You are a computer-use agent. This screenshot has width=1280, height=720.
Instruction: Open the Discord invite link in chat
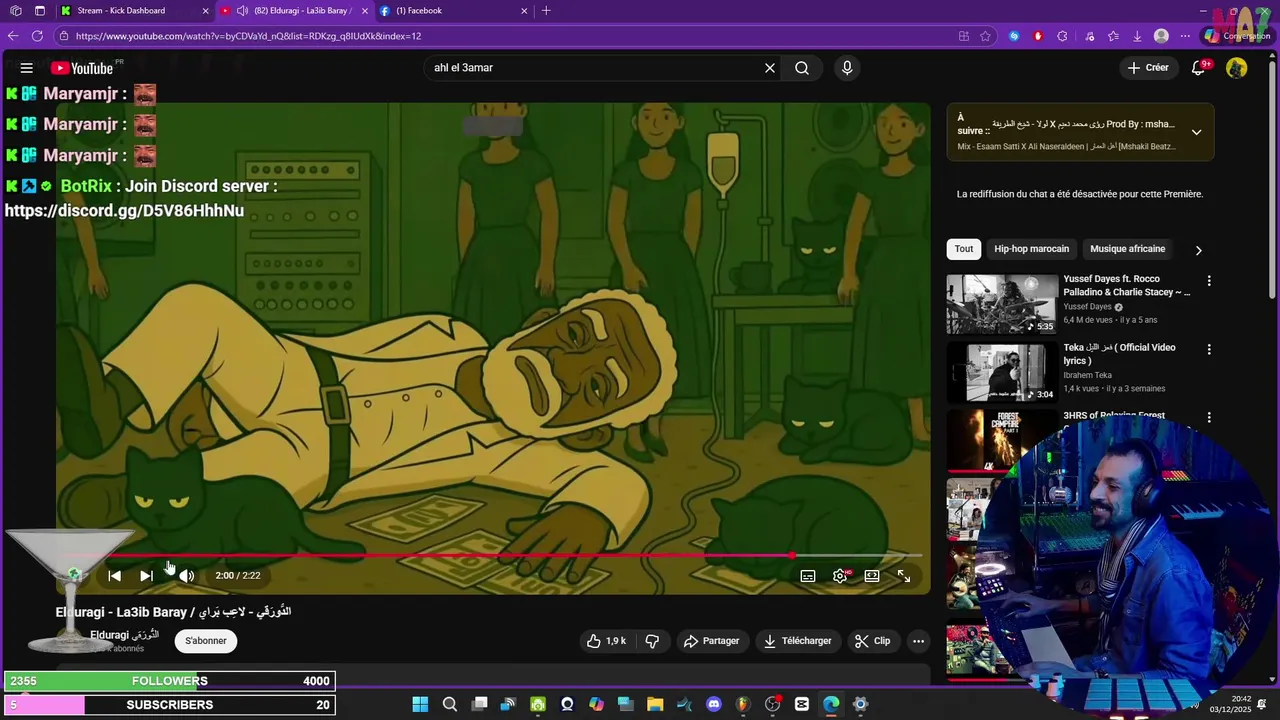124,211
